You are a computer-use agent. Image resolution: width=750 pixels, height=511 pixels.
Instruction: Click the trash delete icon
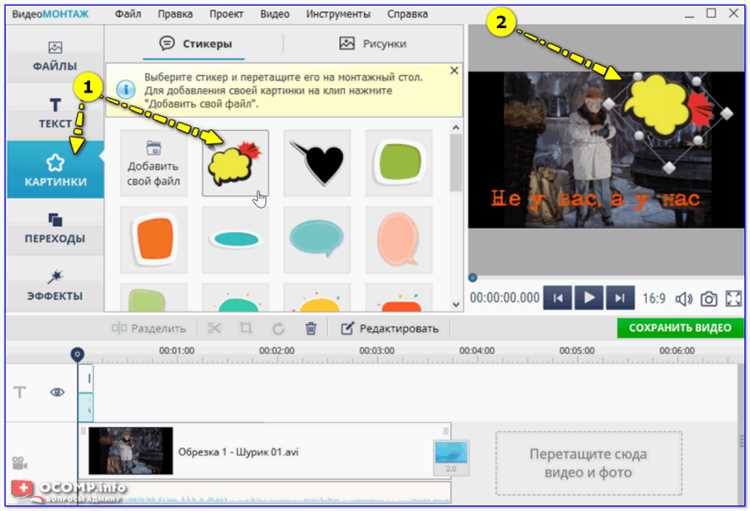(311, 328)
